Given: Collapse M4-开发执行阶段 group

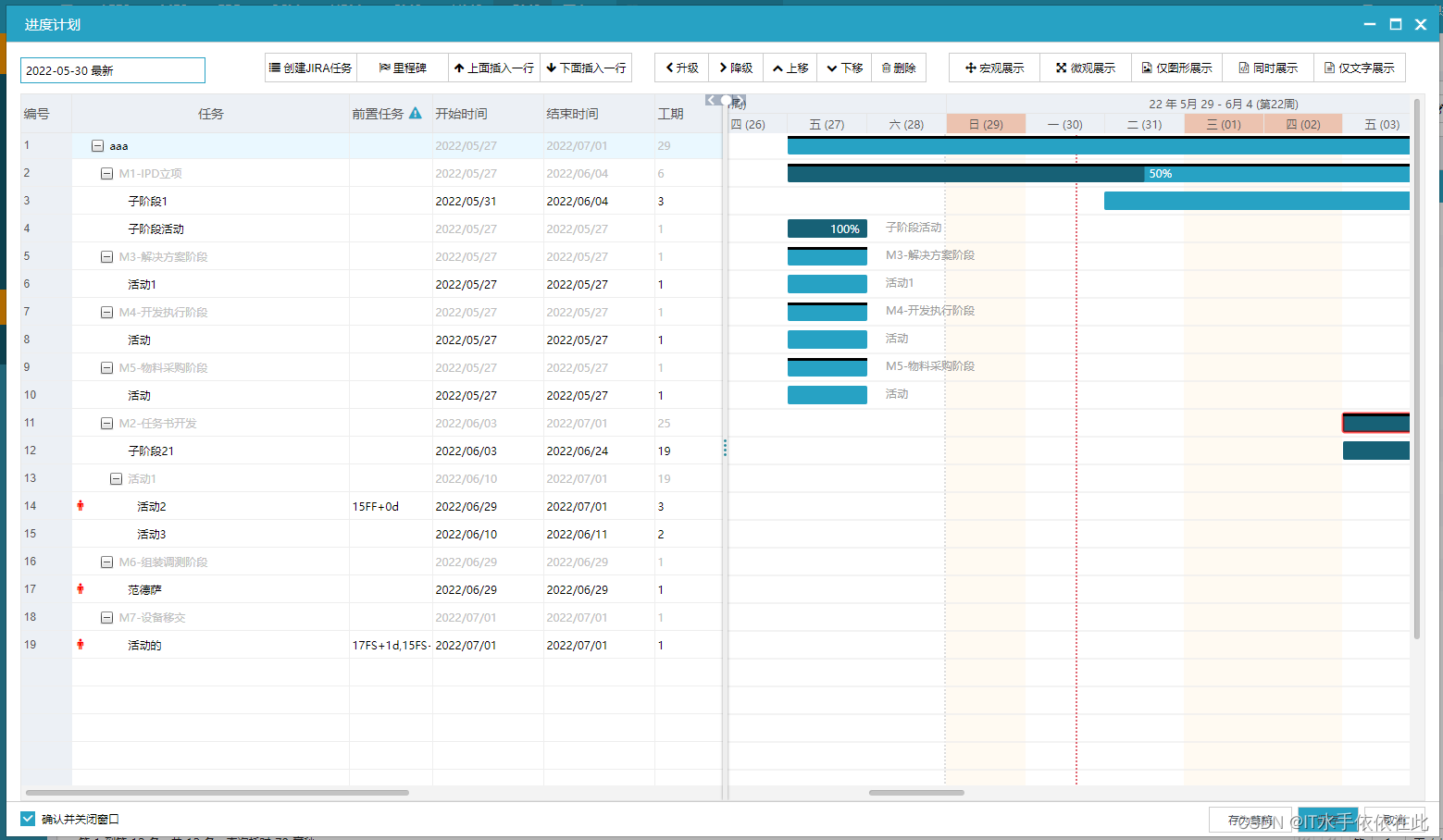Looking at the screenshot, I should coord(106,312).
